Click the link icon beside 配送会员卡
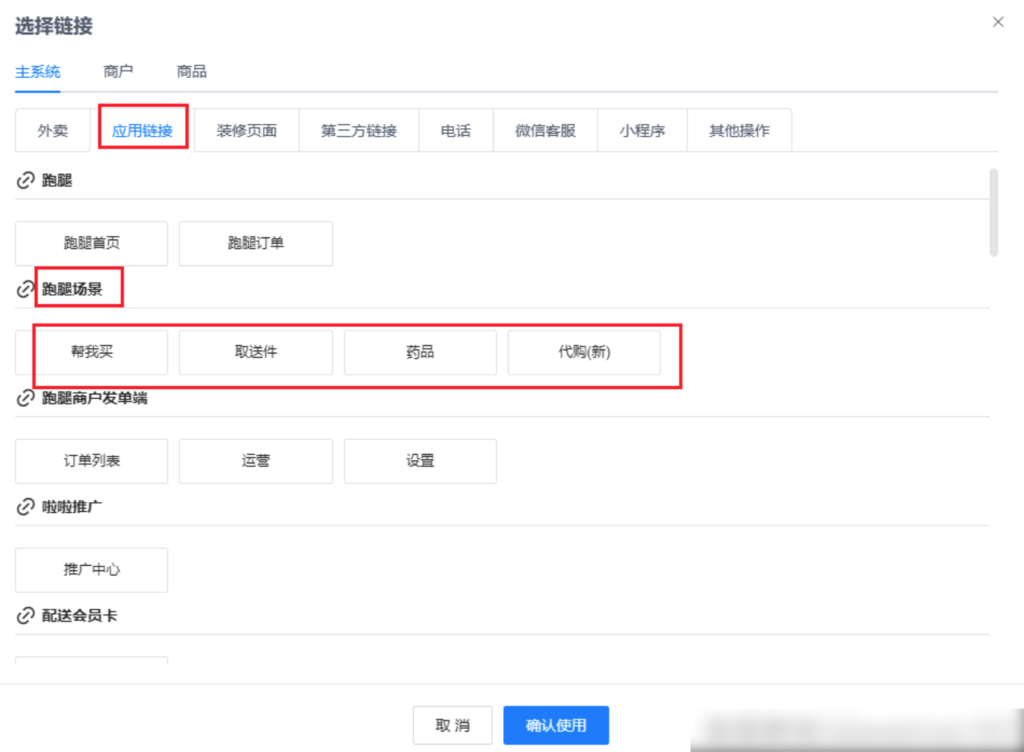 [24, 615]
